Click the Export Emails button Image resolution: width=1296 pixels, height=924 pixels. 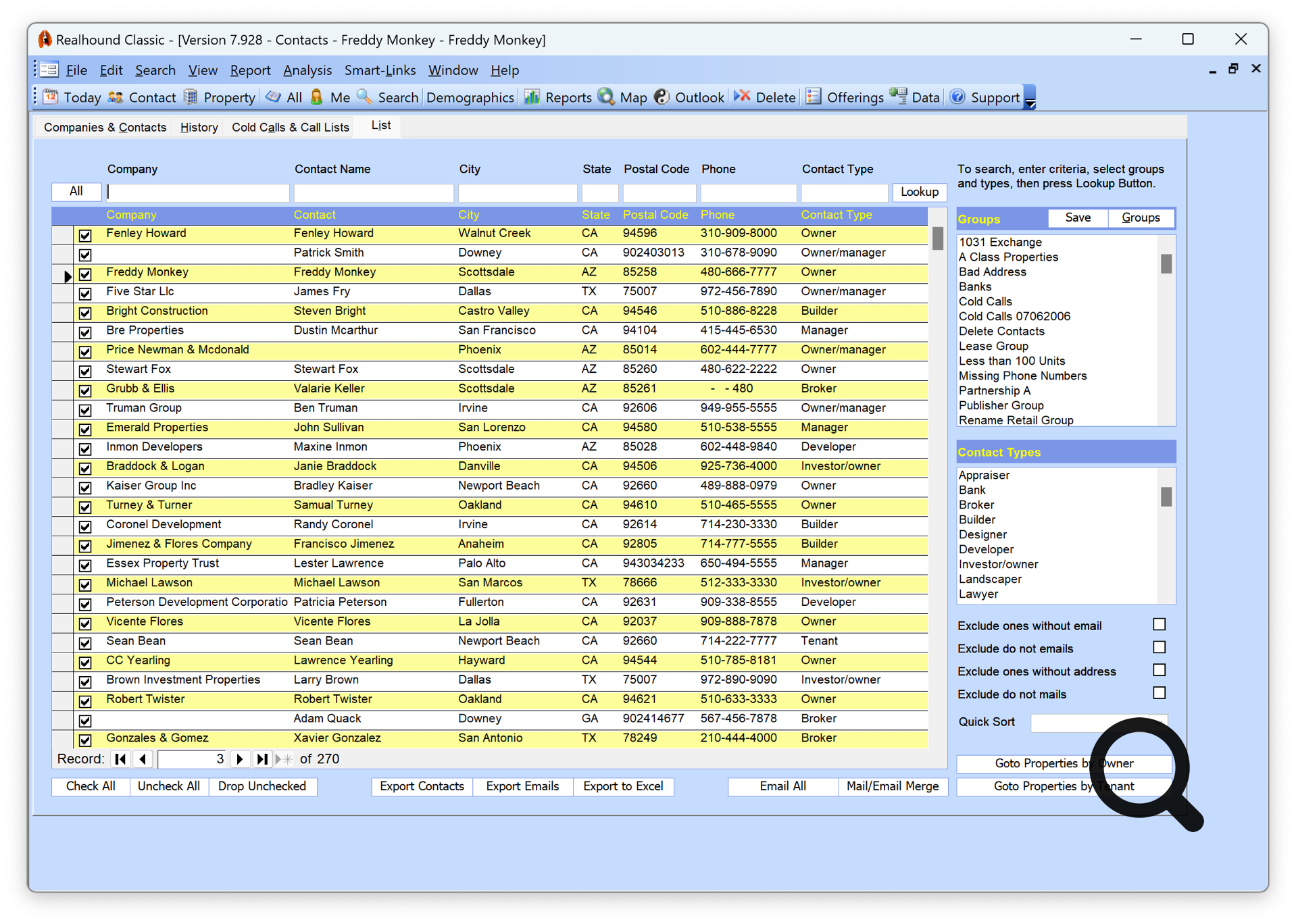(522, 786)
